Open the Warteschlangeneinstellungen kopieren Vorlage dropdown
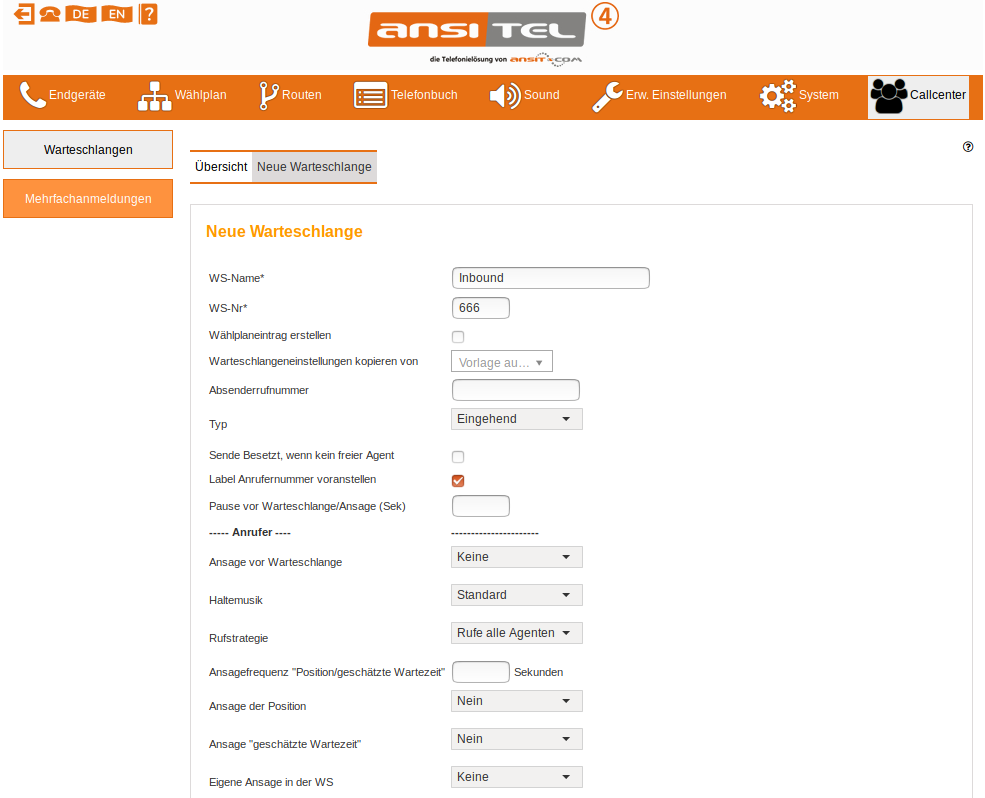 (x=502, y=363)
